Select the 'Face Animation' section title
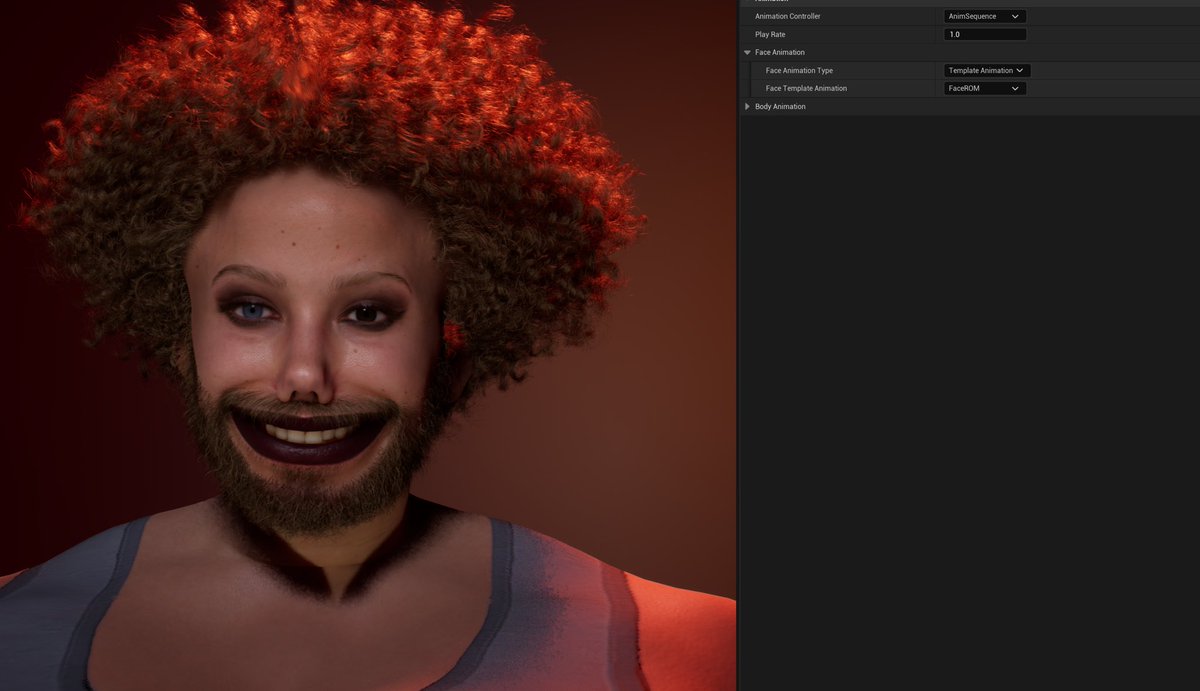The image size is (1200, 691). click(x=780, y=52)
